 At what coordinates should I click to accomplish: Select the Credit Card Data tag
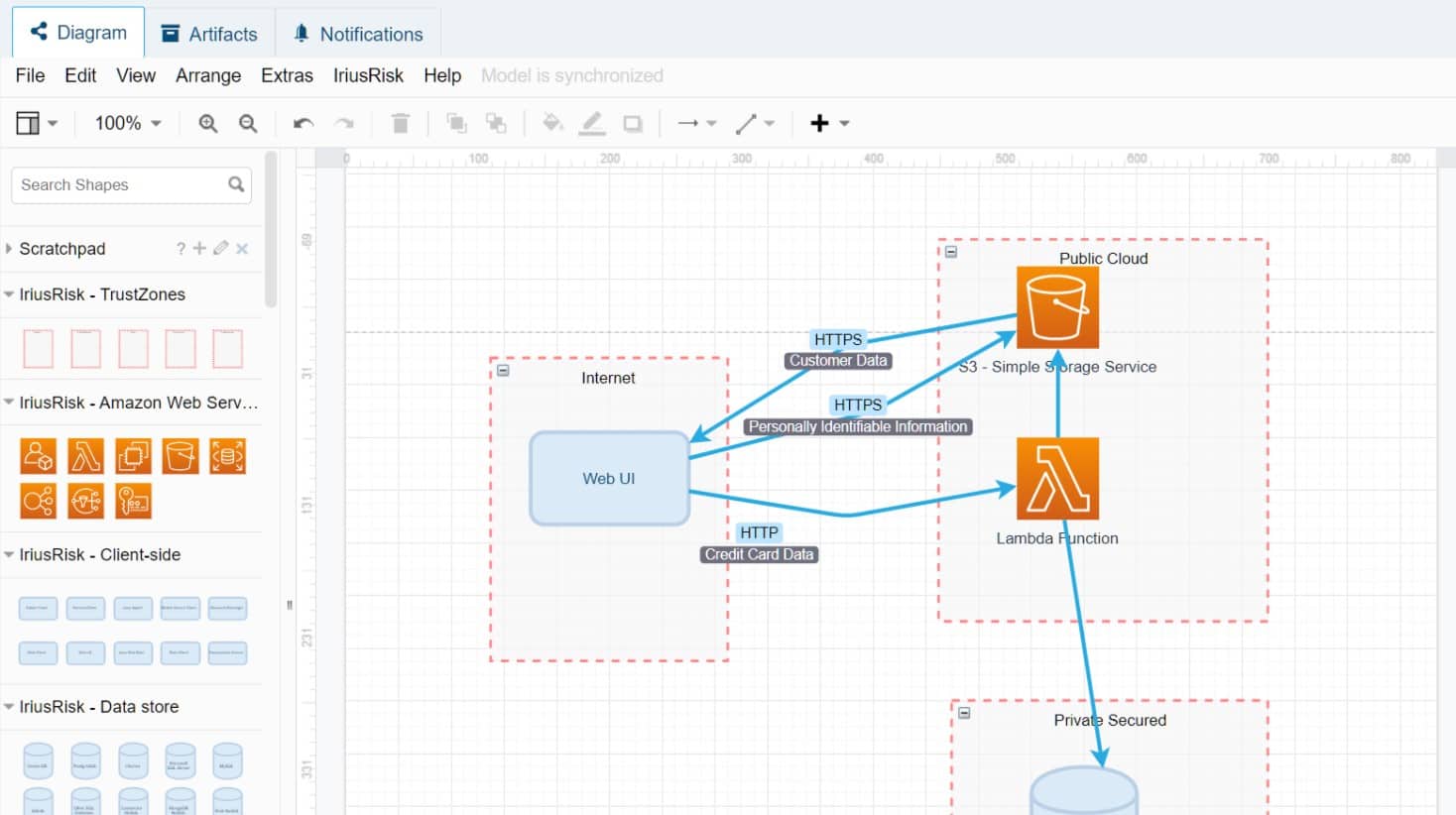[759, 554]
